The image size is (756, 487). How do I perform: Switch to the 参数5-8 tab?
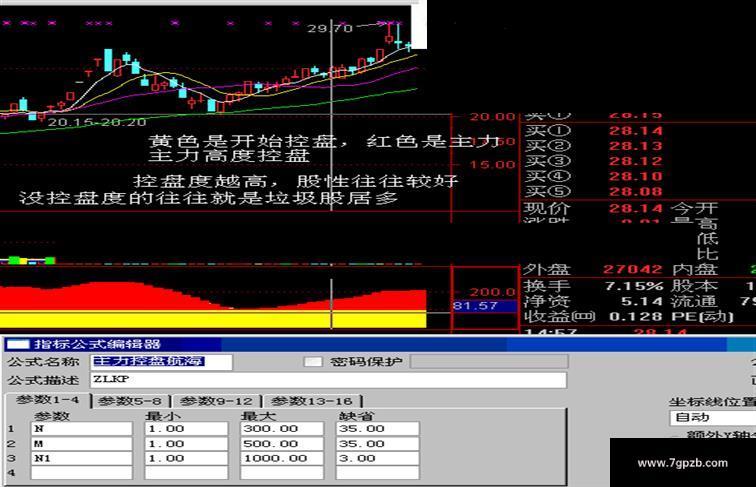point(130,401)
